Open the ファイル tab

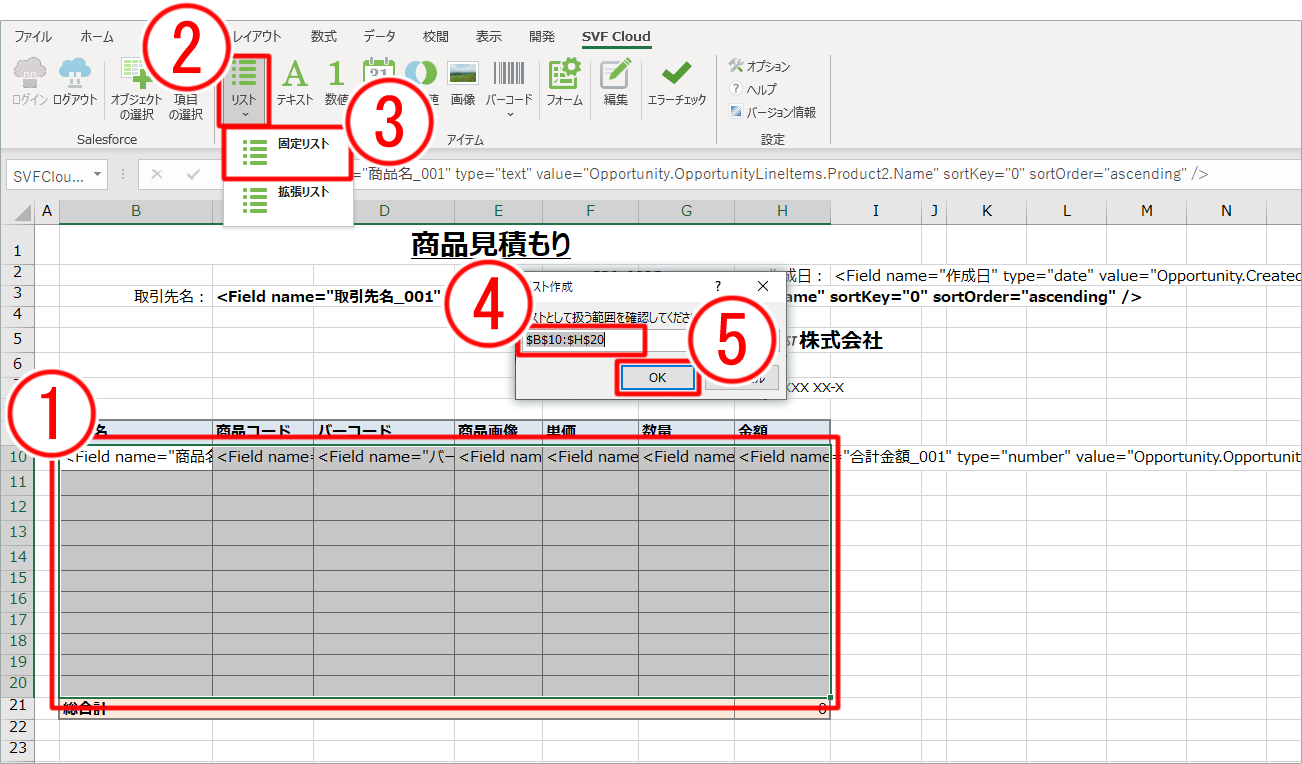pyautogui.click(x=33, y=36)
